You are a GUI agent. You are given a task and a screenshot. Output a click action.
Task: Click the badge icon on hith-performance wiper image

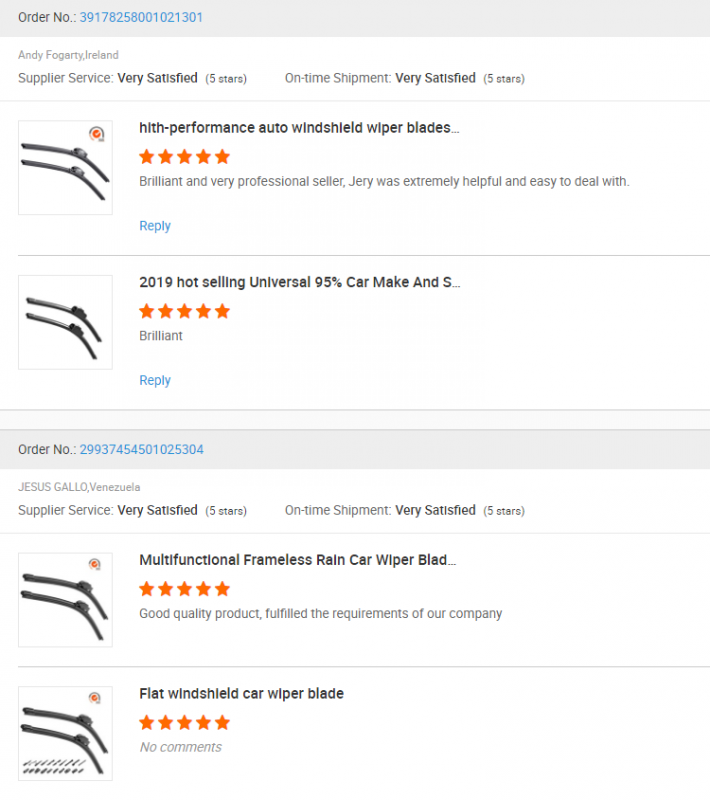click(x=97, y=134)
